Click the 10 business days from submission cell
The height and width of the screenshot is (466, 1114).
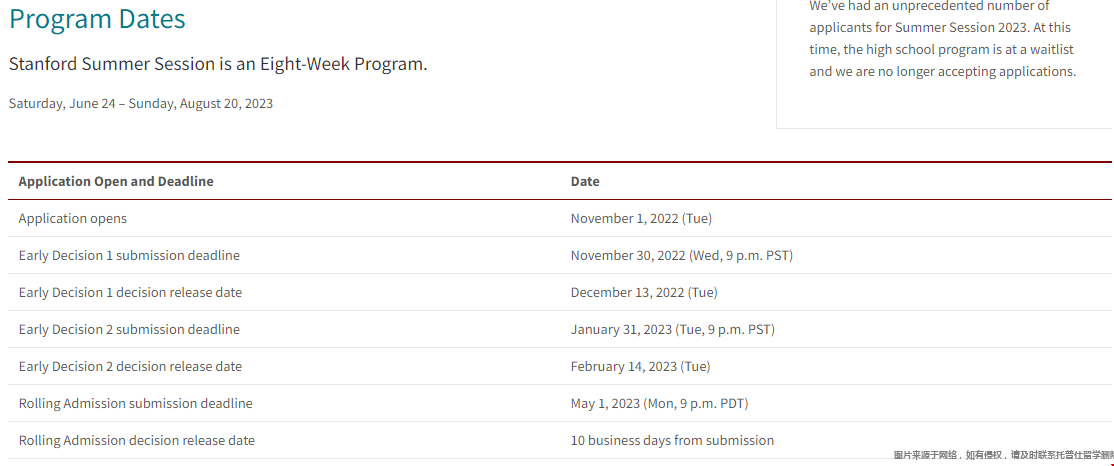pos(672,440)
